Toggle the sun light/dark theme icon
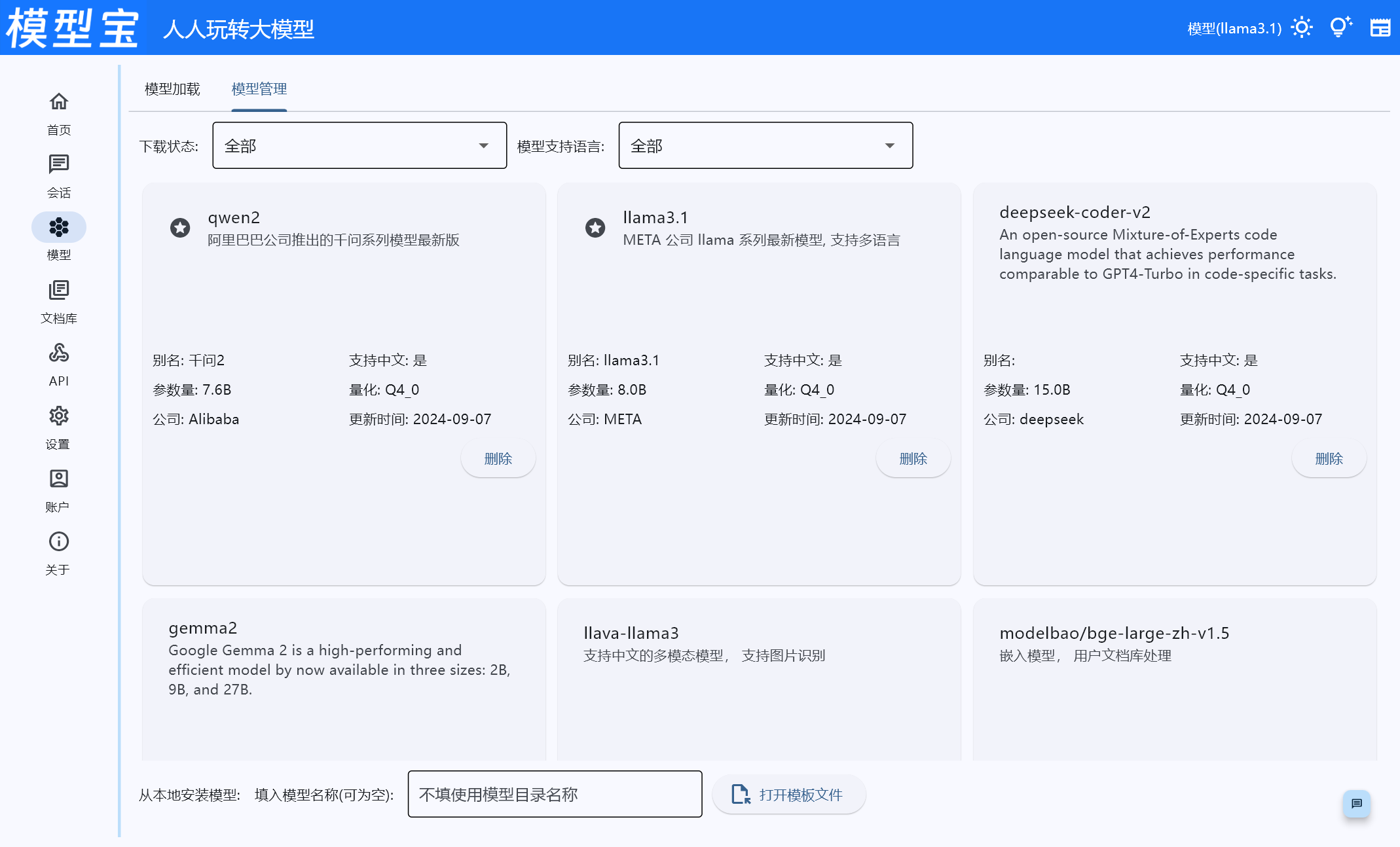Screen dimensions: 1400x847 point(1301,27)
